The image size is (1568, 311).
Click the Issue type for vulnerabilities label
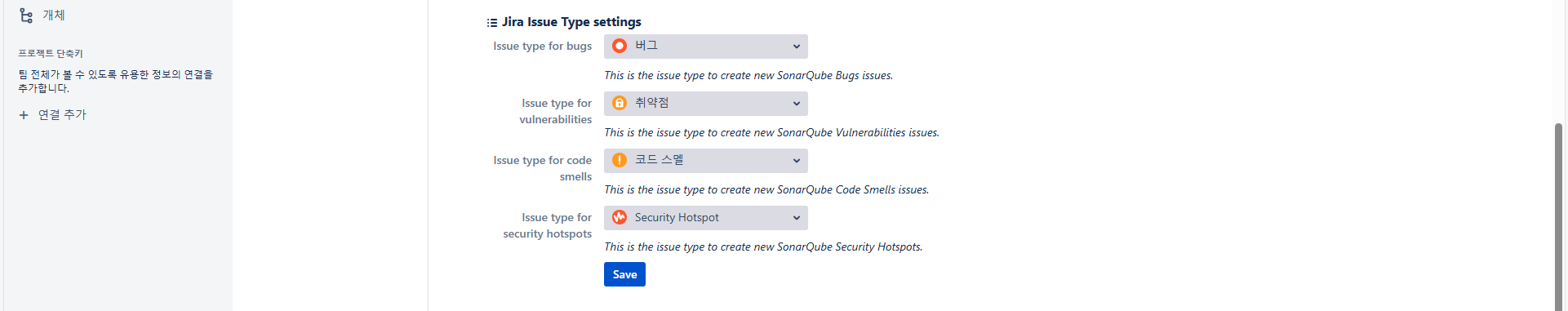pos(556,112)
